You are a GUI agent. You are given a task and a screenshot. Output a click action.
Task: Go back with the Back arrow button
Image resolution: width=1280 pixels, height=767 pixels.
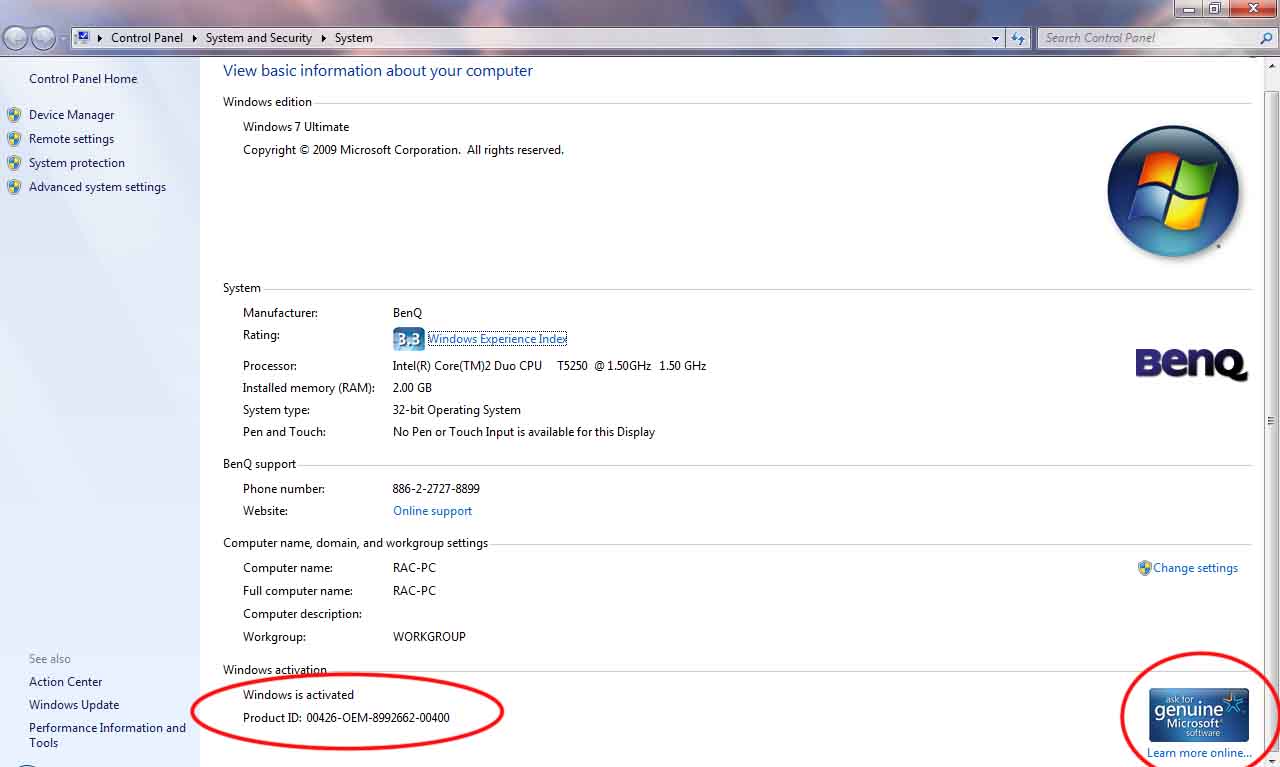click(16, 38)
